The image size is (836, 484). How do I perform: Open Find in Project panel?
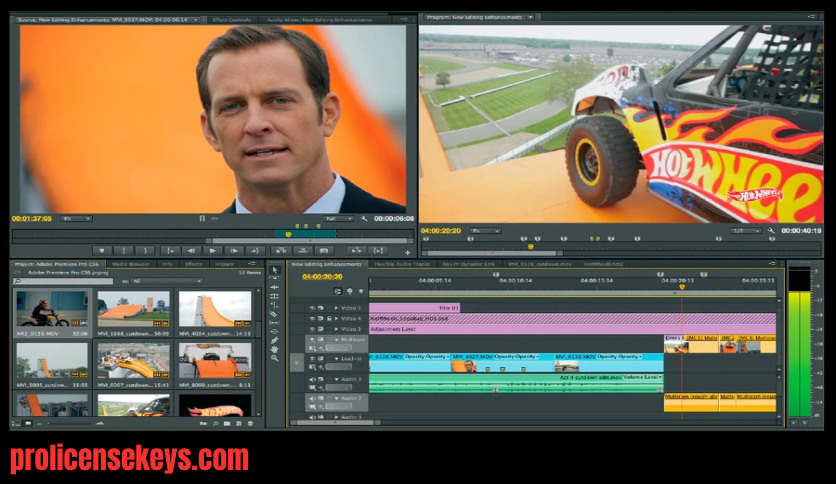(x=215, y=423)
